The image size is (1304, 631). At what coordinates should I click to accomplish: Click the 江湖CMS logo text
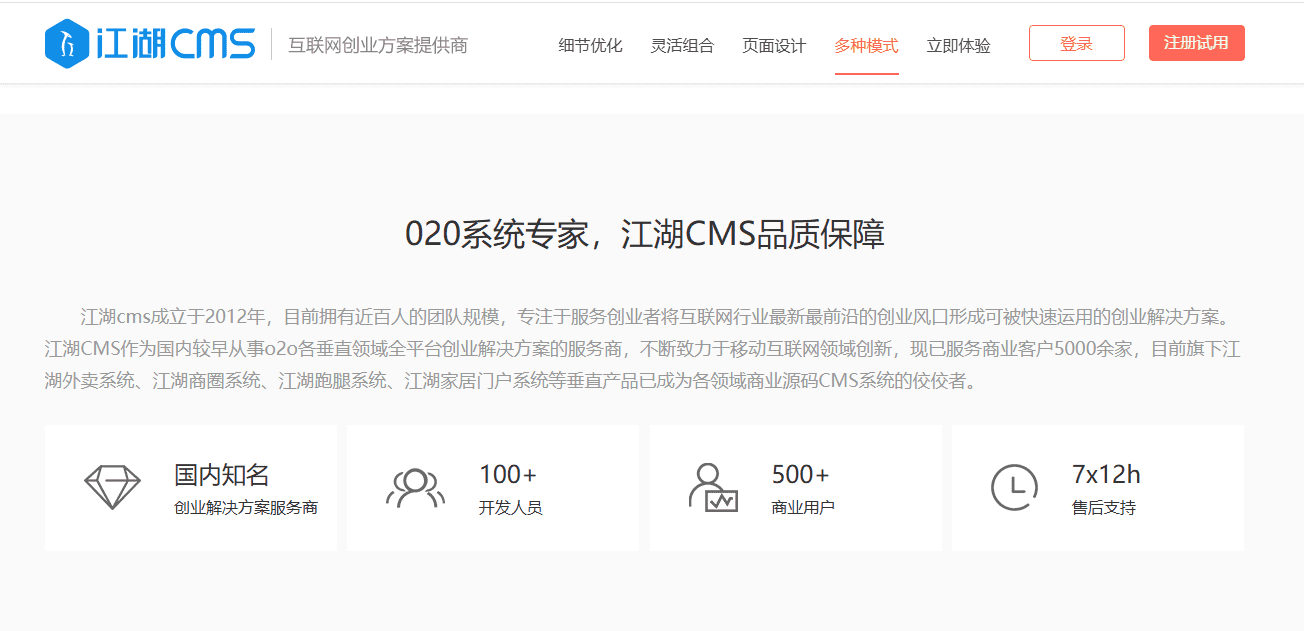click(x=176, y=44)
